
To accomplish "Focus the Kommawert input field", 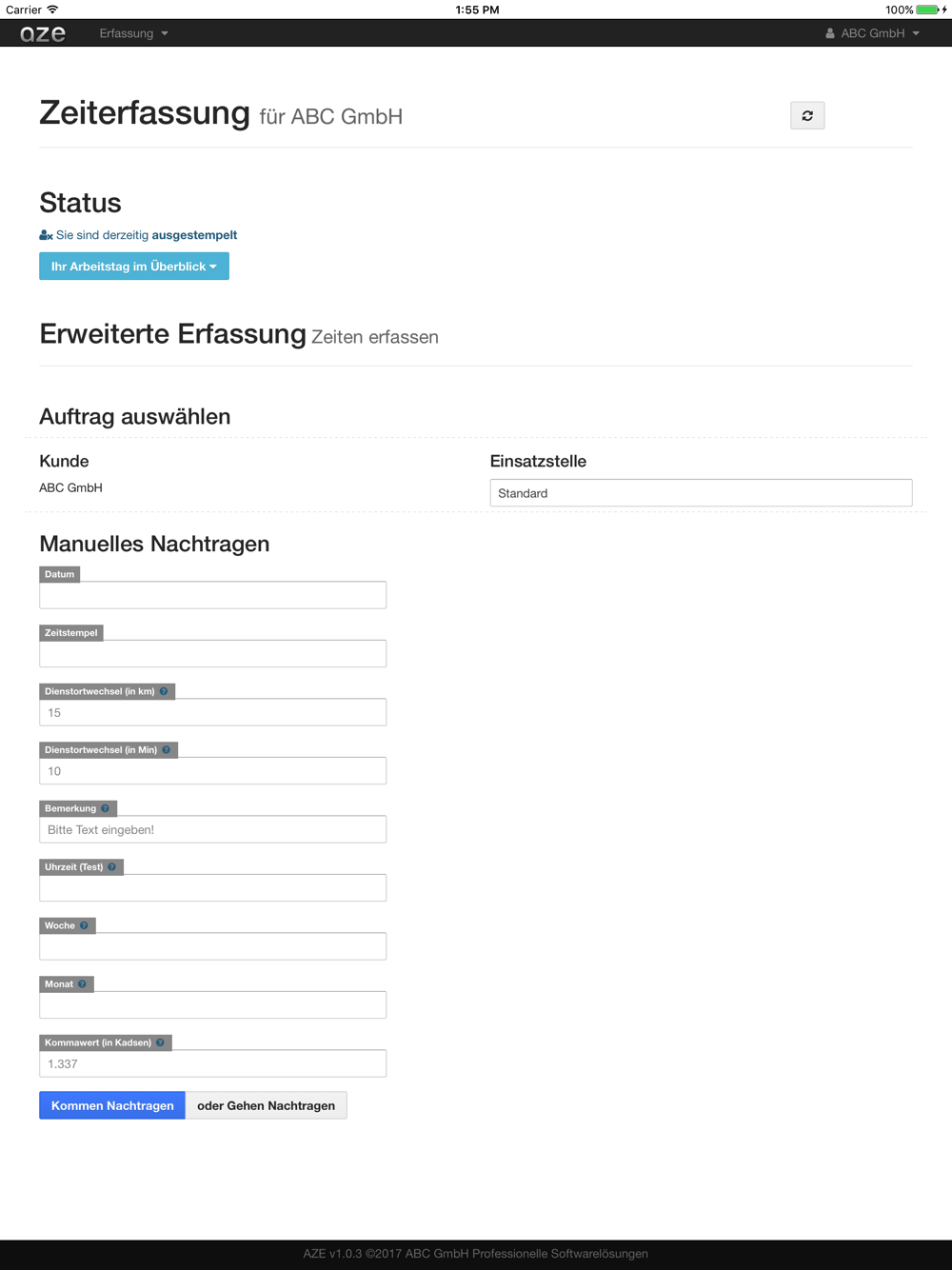I will click(x=213, y=1063).
